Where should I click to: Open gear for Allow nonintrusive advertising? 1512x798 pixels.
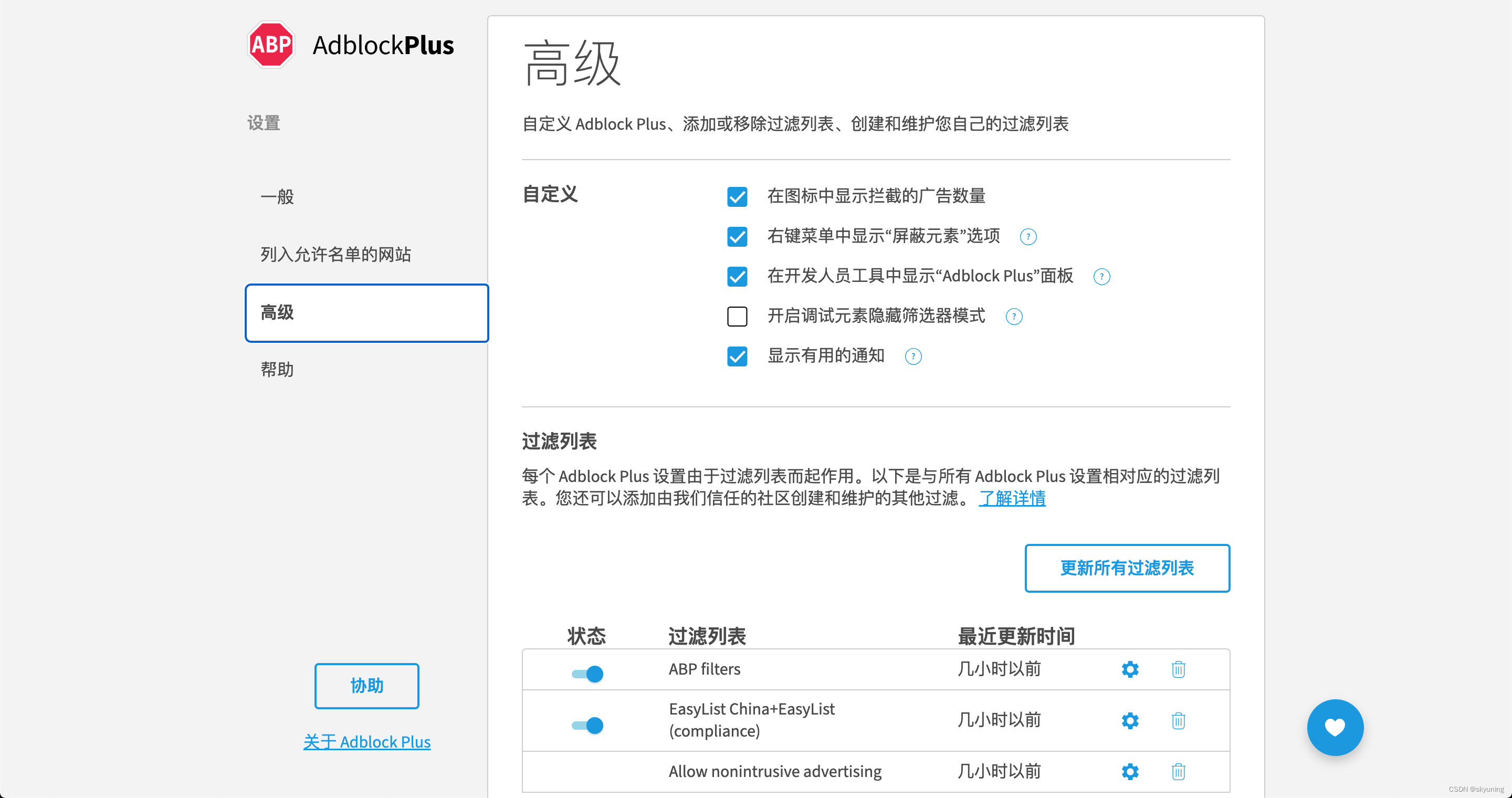click(1130, 772)
